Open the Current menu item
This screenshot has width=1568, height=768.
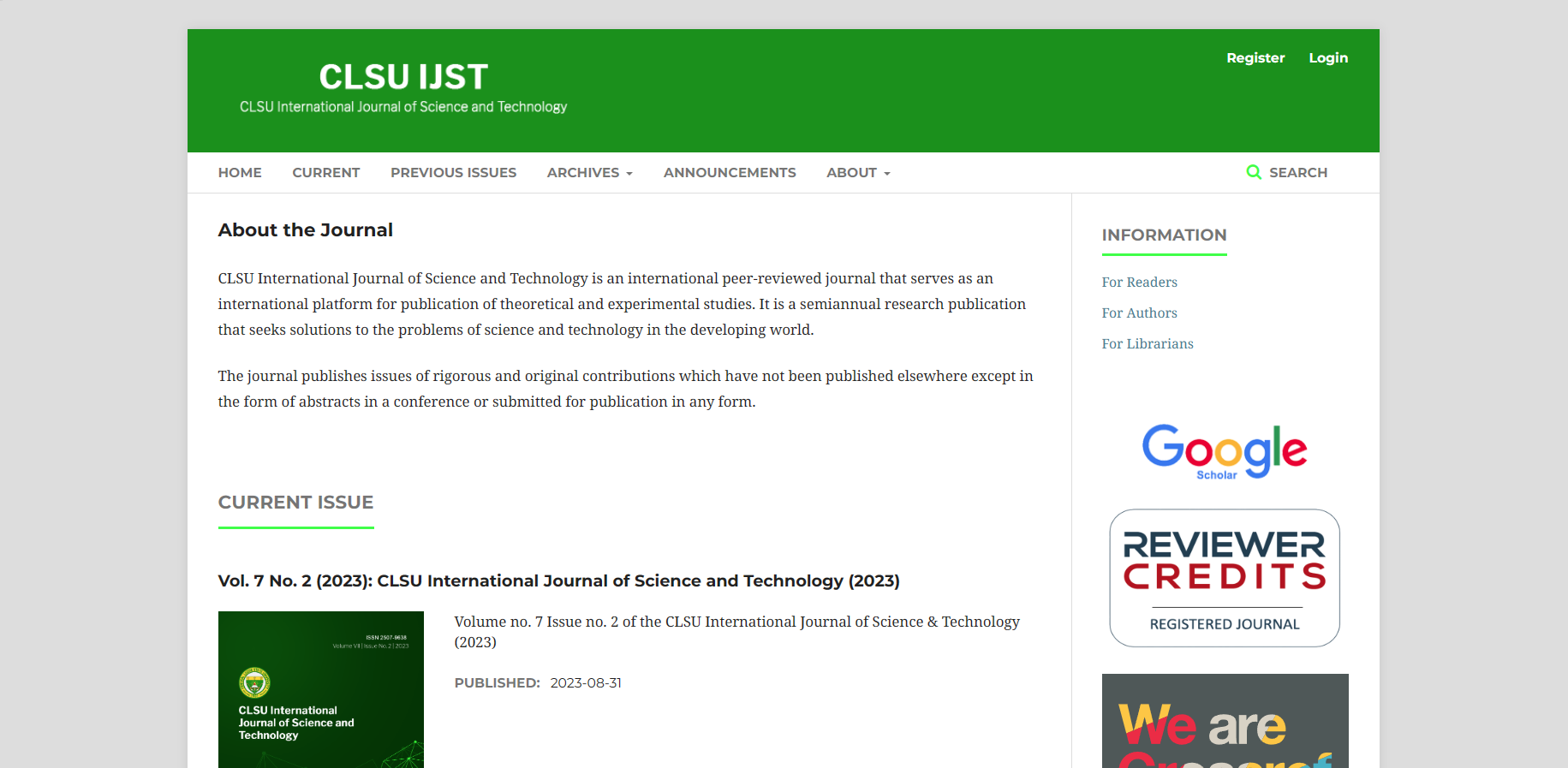pyautogui.click(x=326, y=172)
